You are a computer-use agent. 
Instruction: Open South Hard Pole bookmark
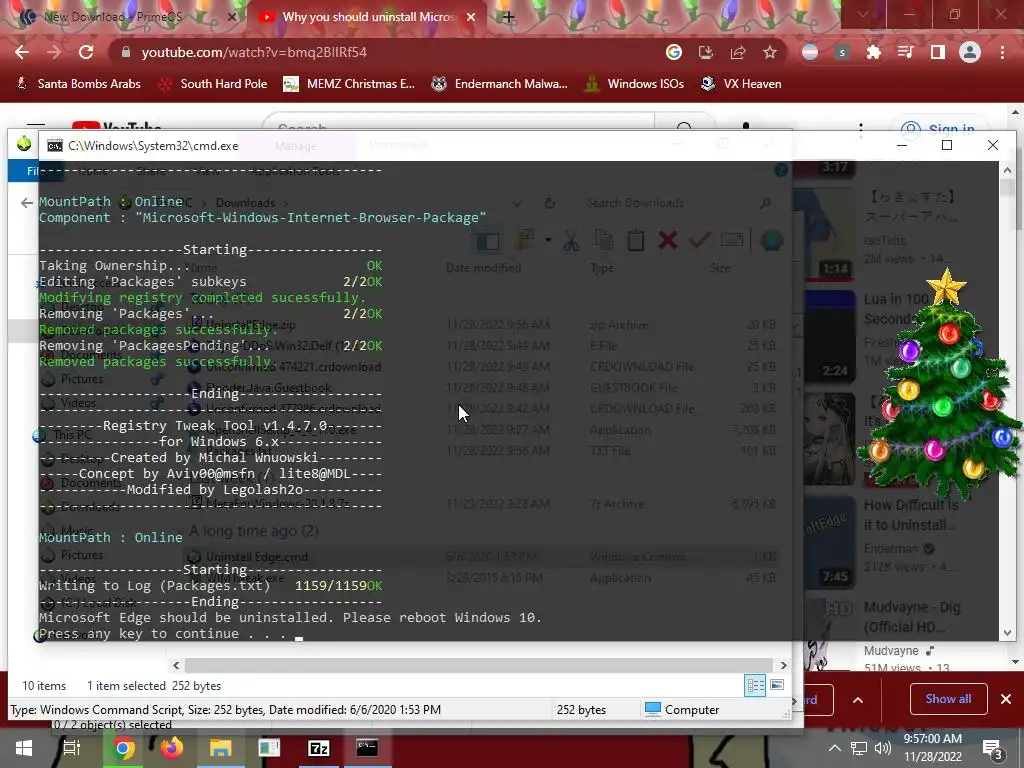click(214, 84)
